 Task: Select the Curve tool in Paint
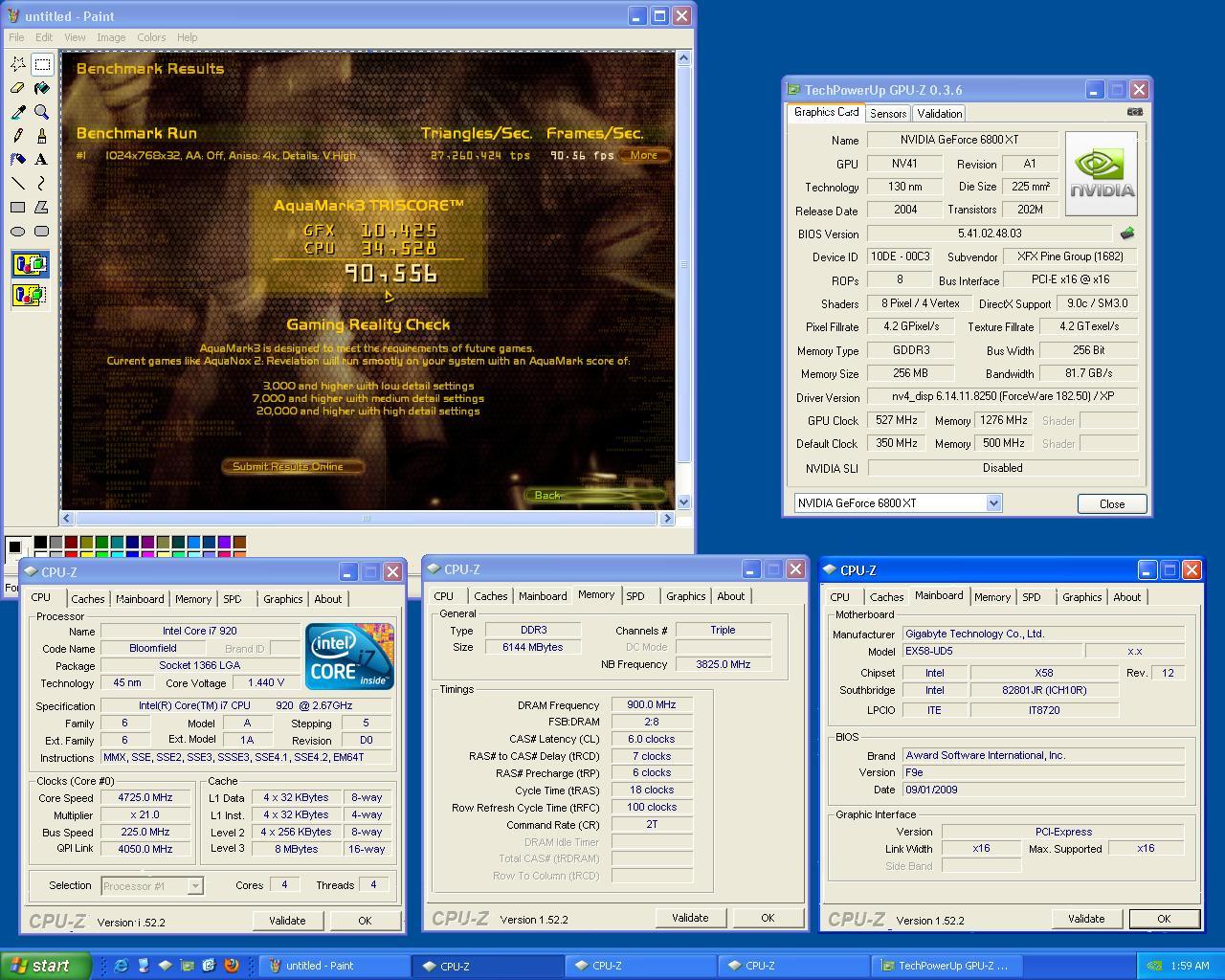click(42, 183)
